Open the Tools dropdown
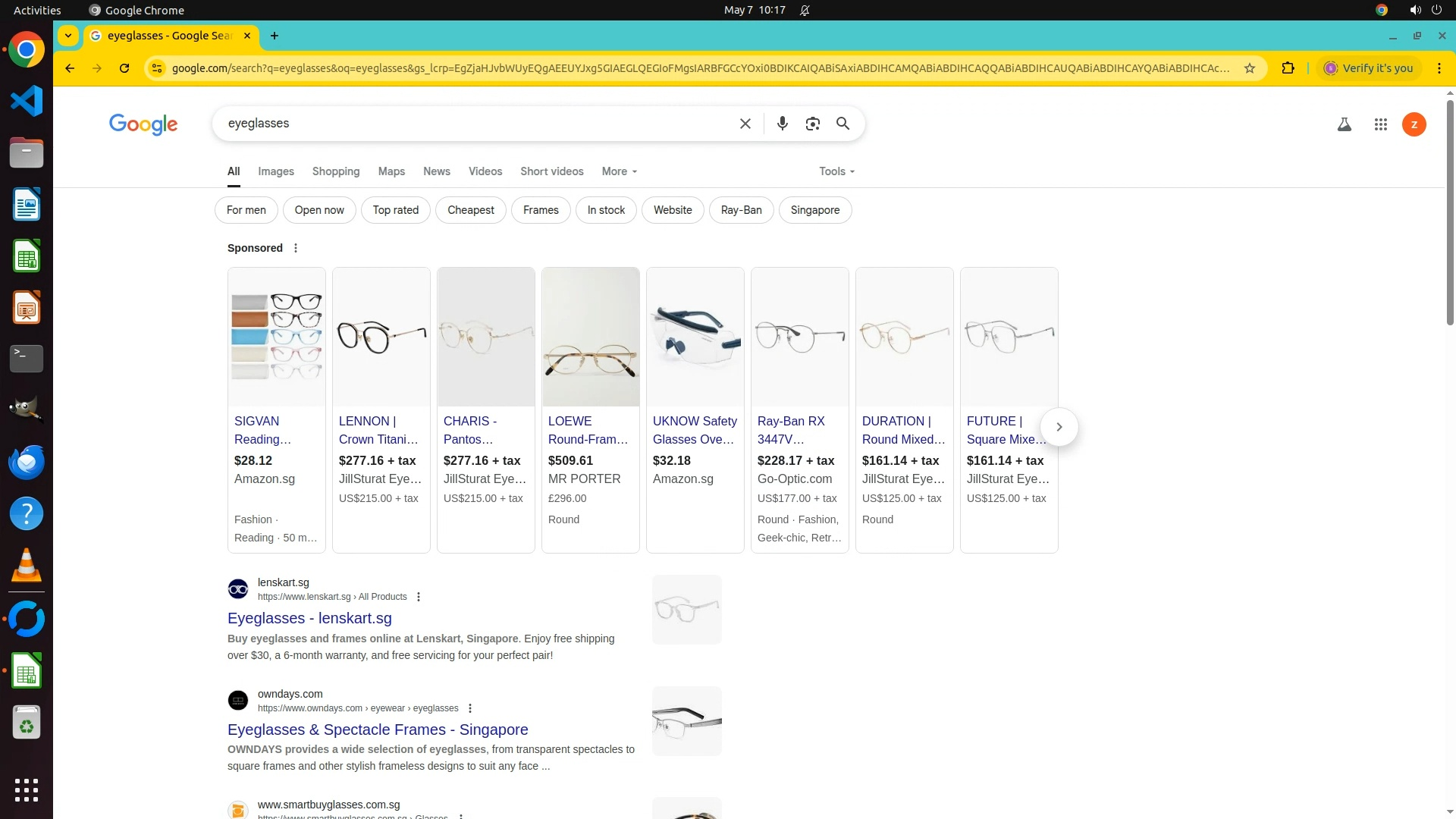The width and height of the screenshot is (1456, 819). click(x=836, y=171)
